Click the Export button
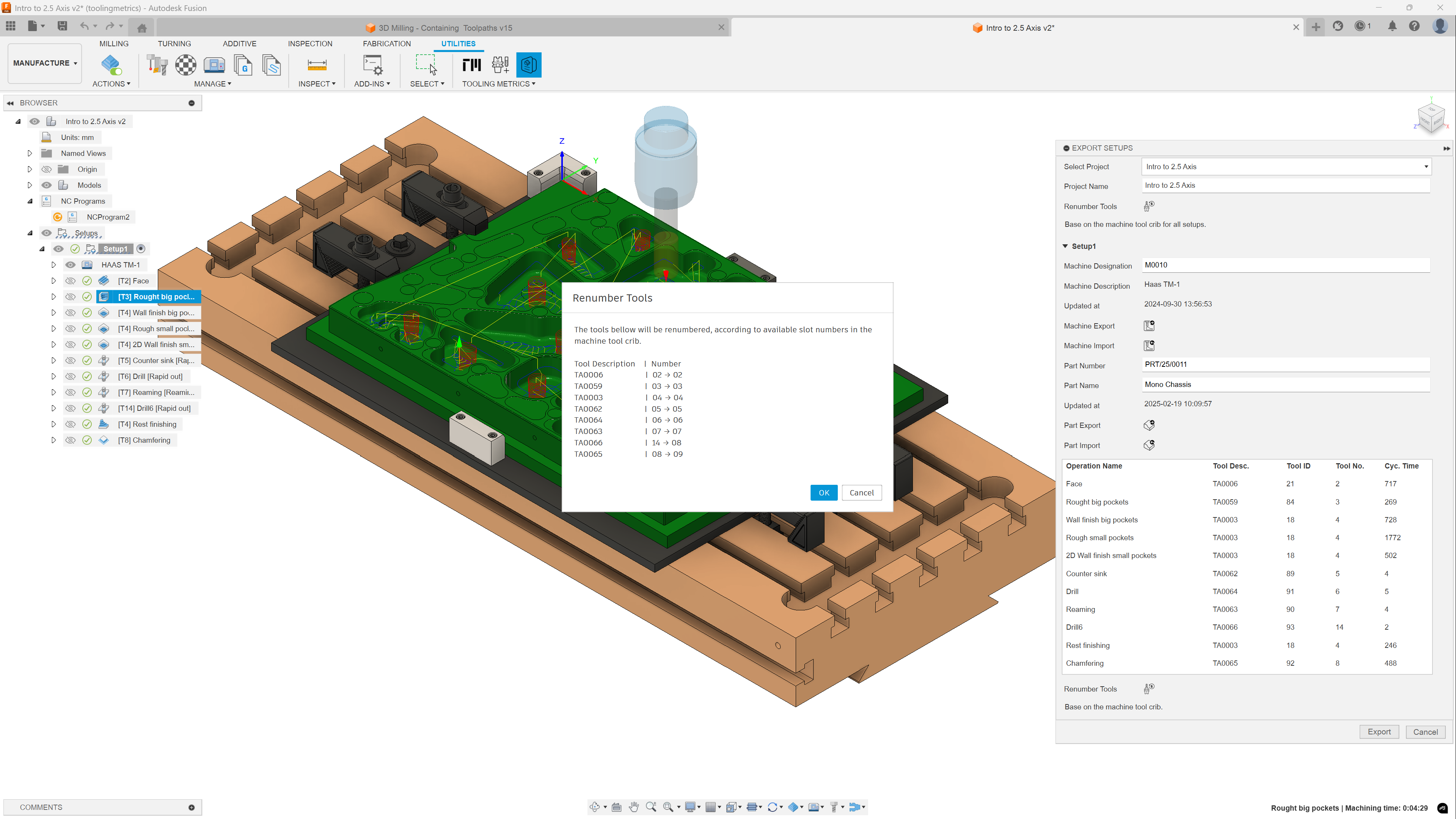Screen dimensions: 1456x819 tap(1379, 731)
